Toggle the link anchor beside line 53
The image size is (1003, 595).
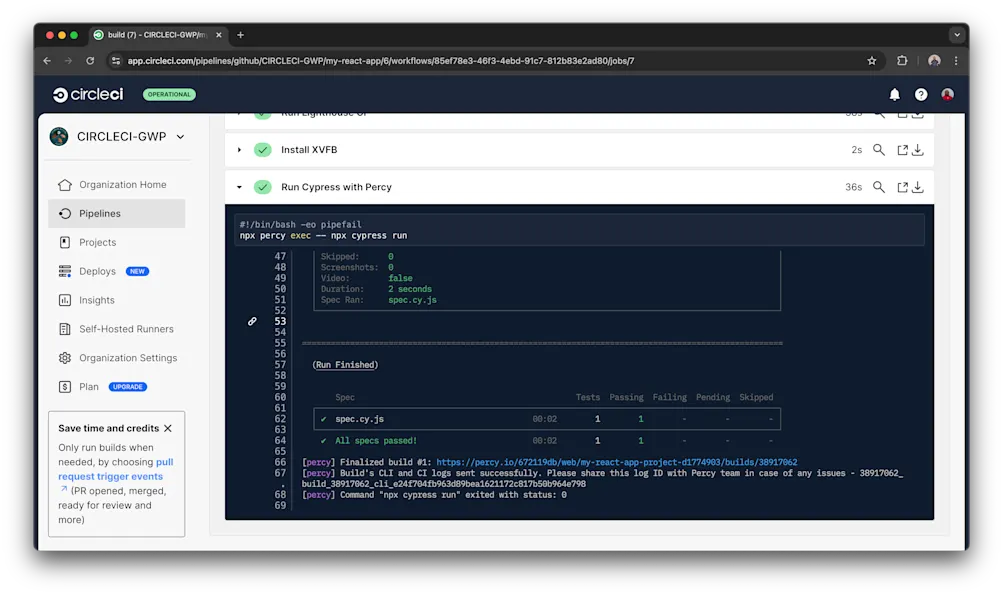252,321
